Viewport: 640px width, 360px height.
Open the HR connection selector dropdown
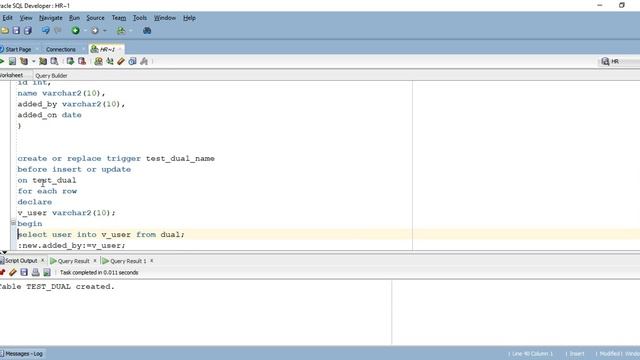[620, 61]
